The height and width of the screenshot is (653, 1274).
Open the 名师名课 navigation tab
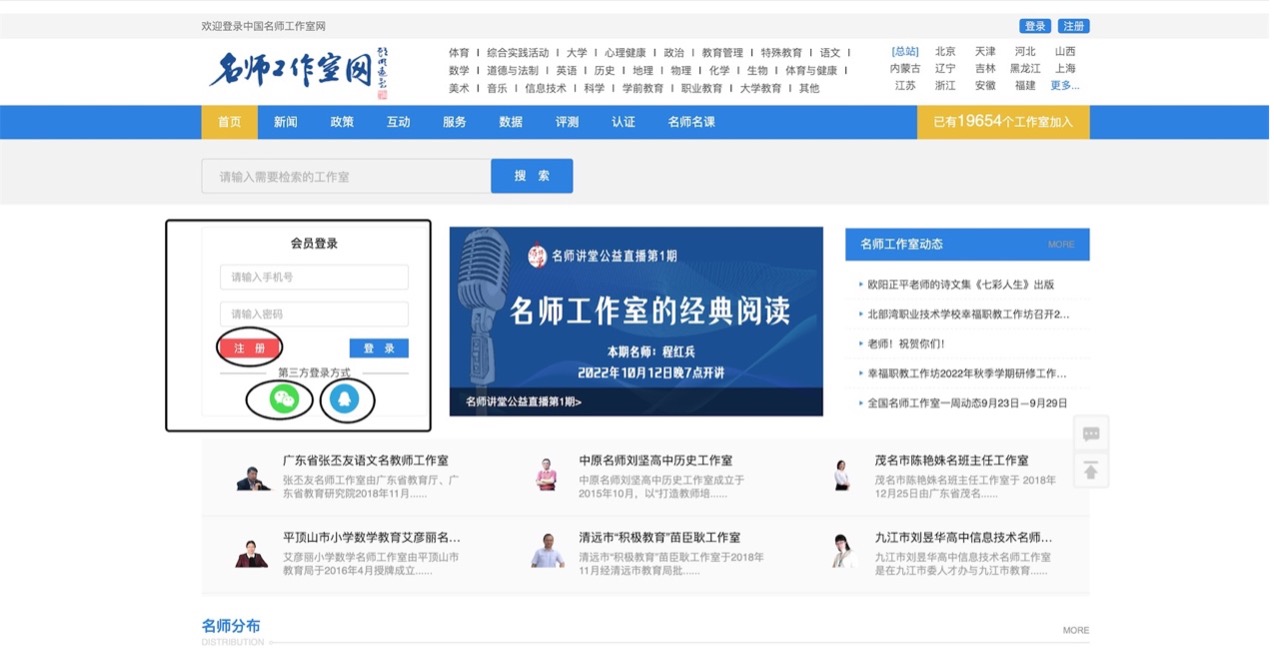click(691, 122)
